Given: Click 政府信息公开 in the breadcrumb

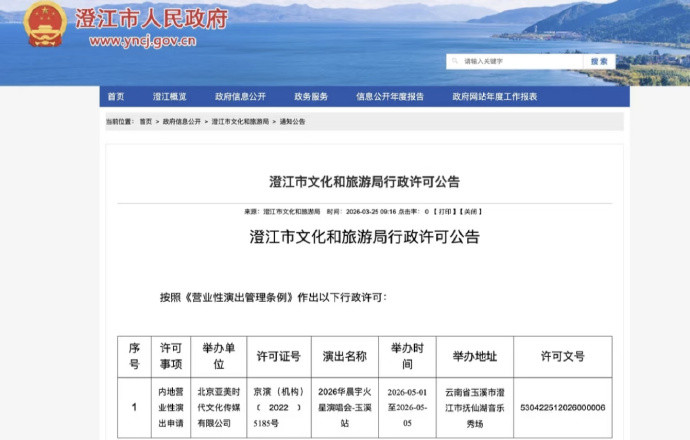Looking at the screenshot, I should (x=182, y=121).
